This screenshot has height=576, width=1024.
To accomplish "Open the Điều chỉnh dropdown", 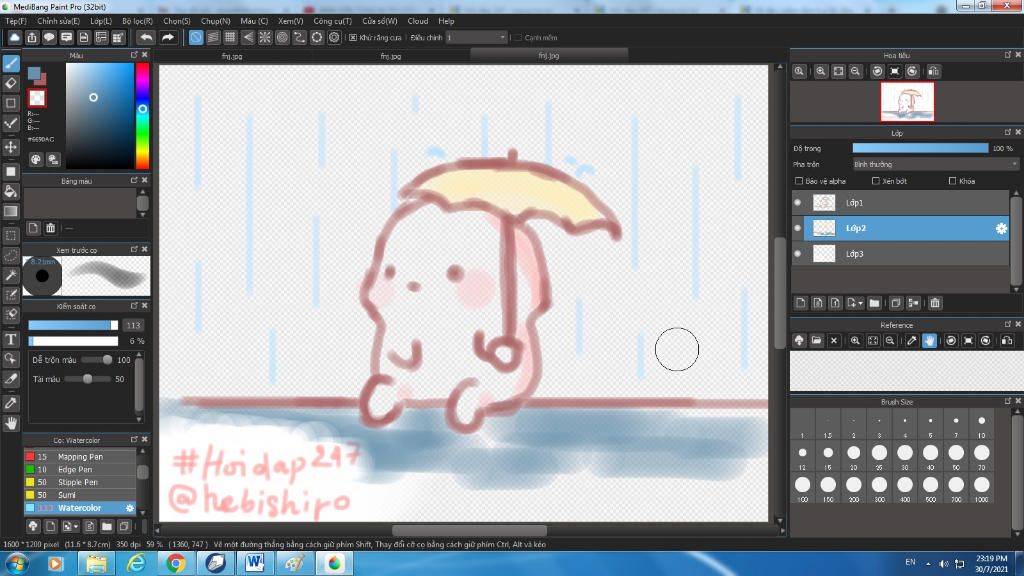I will (476, 38).
